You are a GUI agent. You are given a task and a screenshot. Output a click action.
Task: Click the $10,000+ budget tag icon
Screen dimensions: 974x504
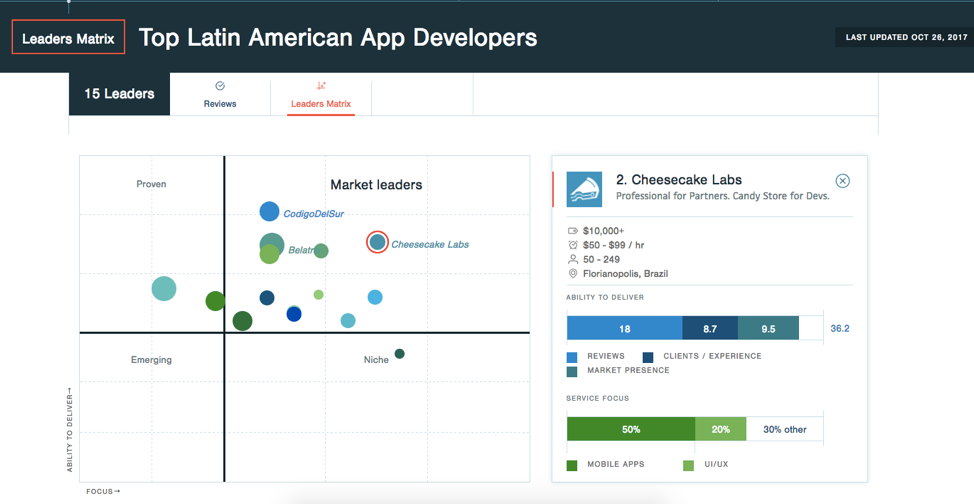point(573,231)
